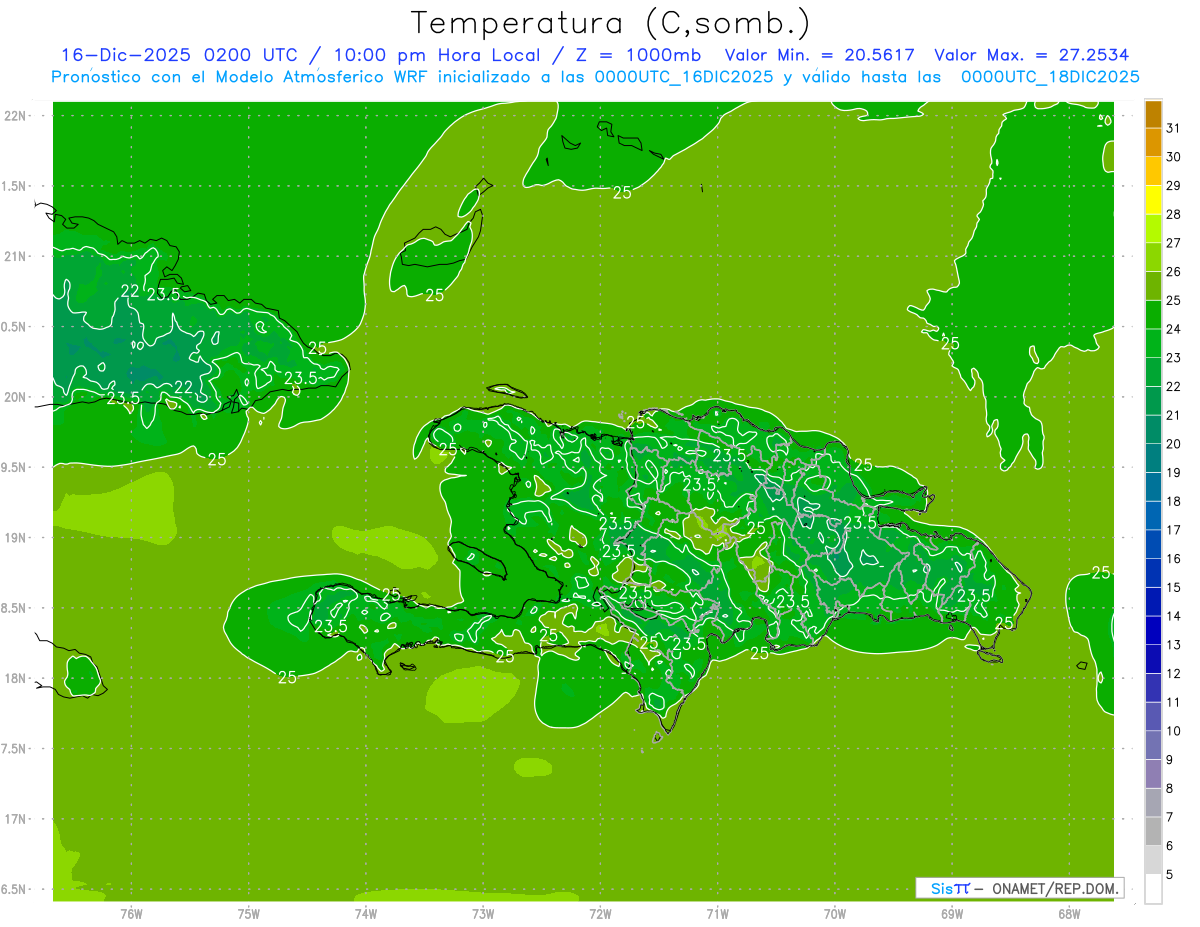Viewport: 1200px width, 927px height.
Task: Click the '17N' latitude axis label
Action: [15, 819]
